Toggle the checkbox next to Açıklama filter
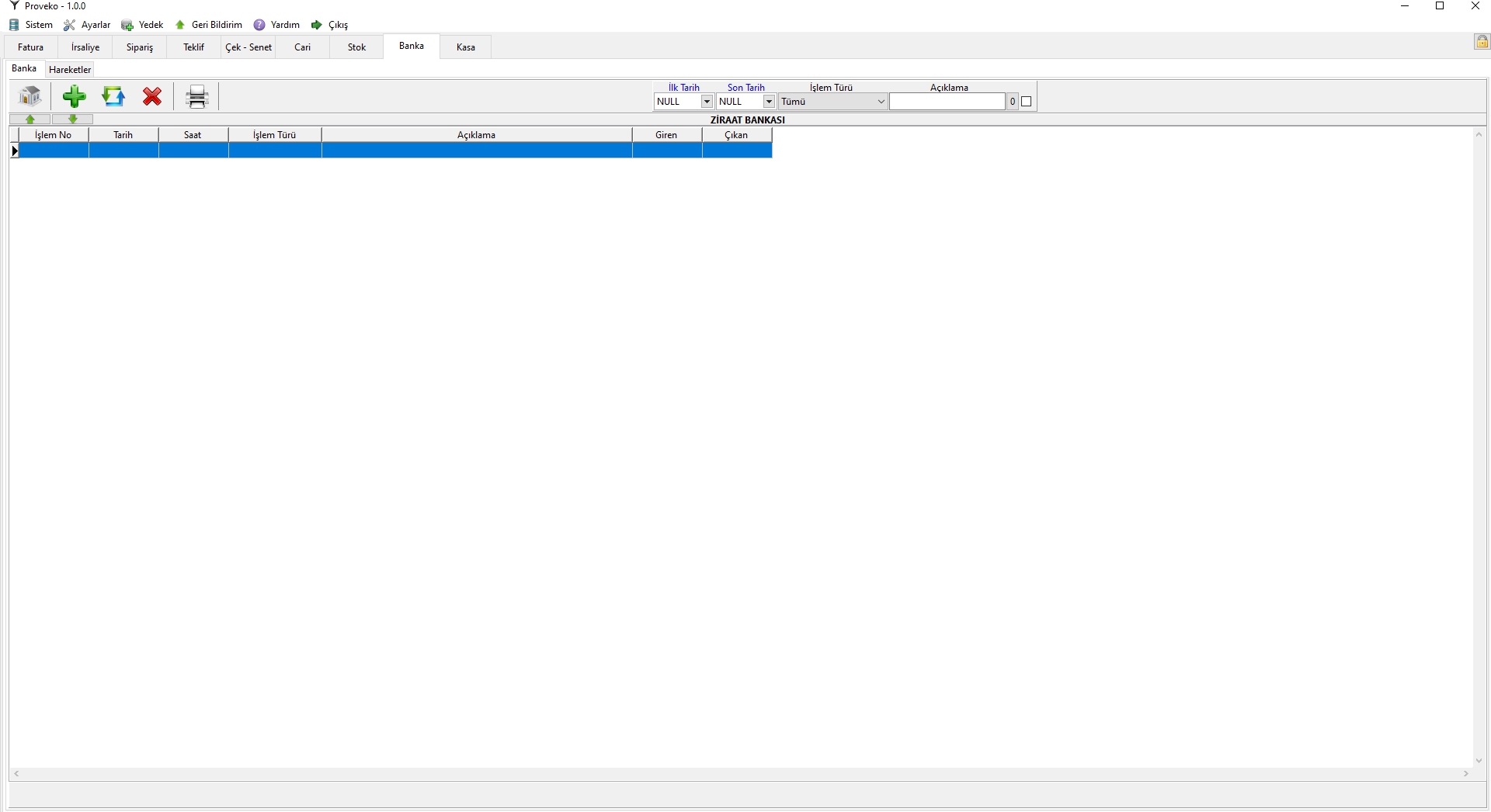Viewport: 1491px width, 812px height. [x=1027, y=102]
